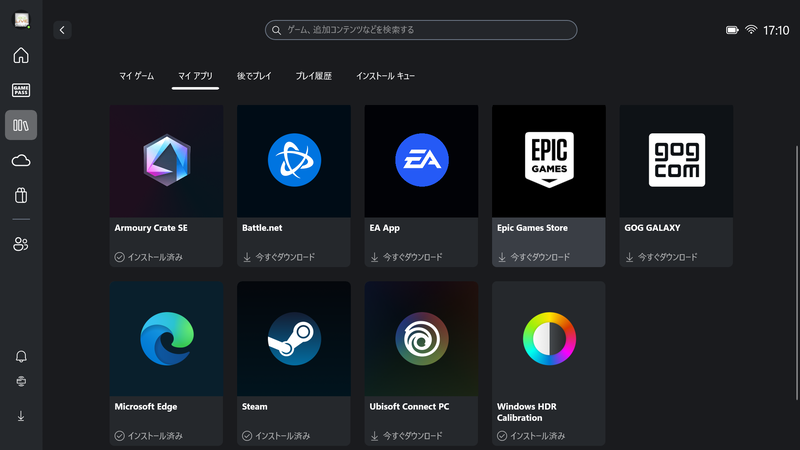Open the Steam logo tile

294,339
